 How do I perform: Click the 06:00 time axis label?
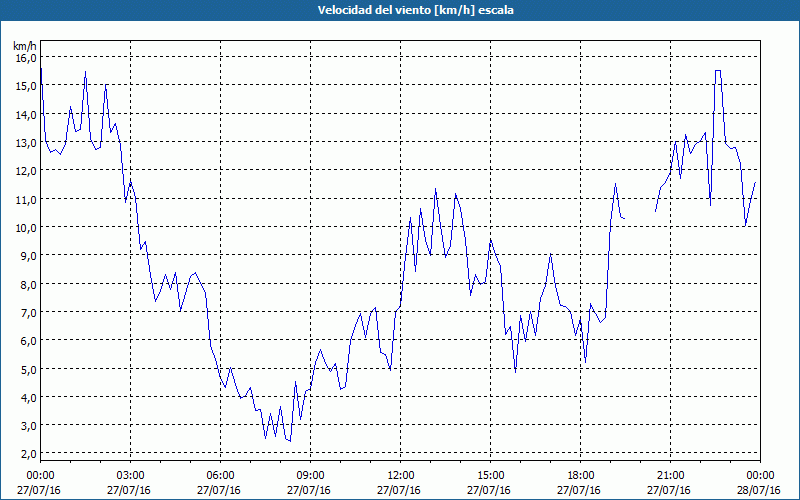point(220,476)
